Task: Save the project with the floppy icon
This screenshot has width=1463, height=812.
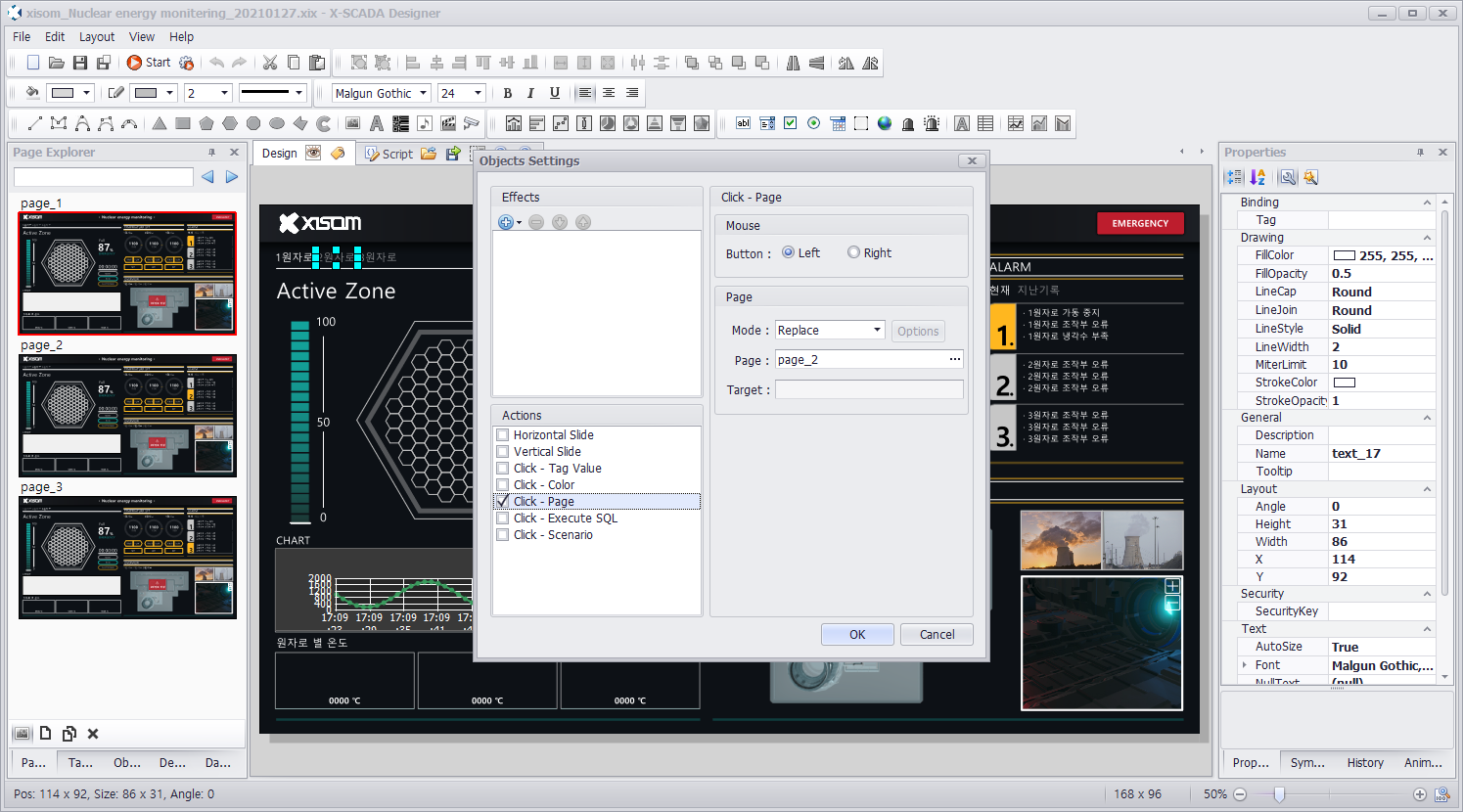Action: [x=80, y=63]
